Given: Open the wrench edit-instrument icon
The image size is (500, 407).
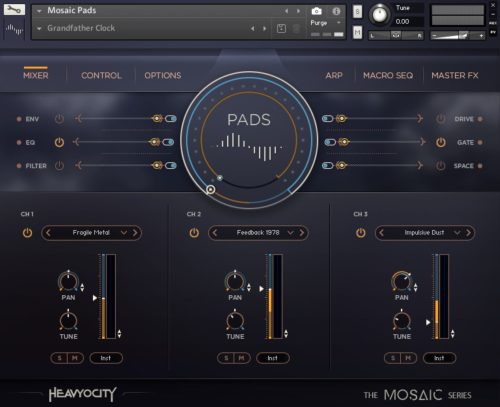Looking at the screenshot, I should (14, 10).
